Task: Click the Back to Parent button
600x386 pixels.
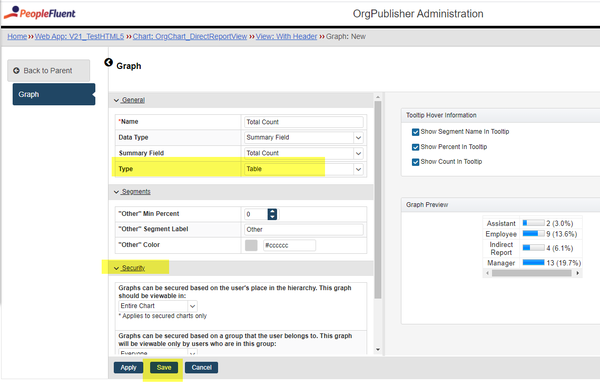Action: pos(49,70)
